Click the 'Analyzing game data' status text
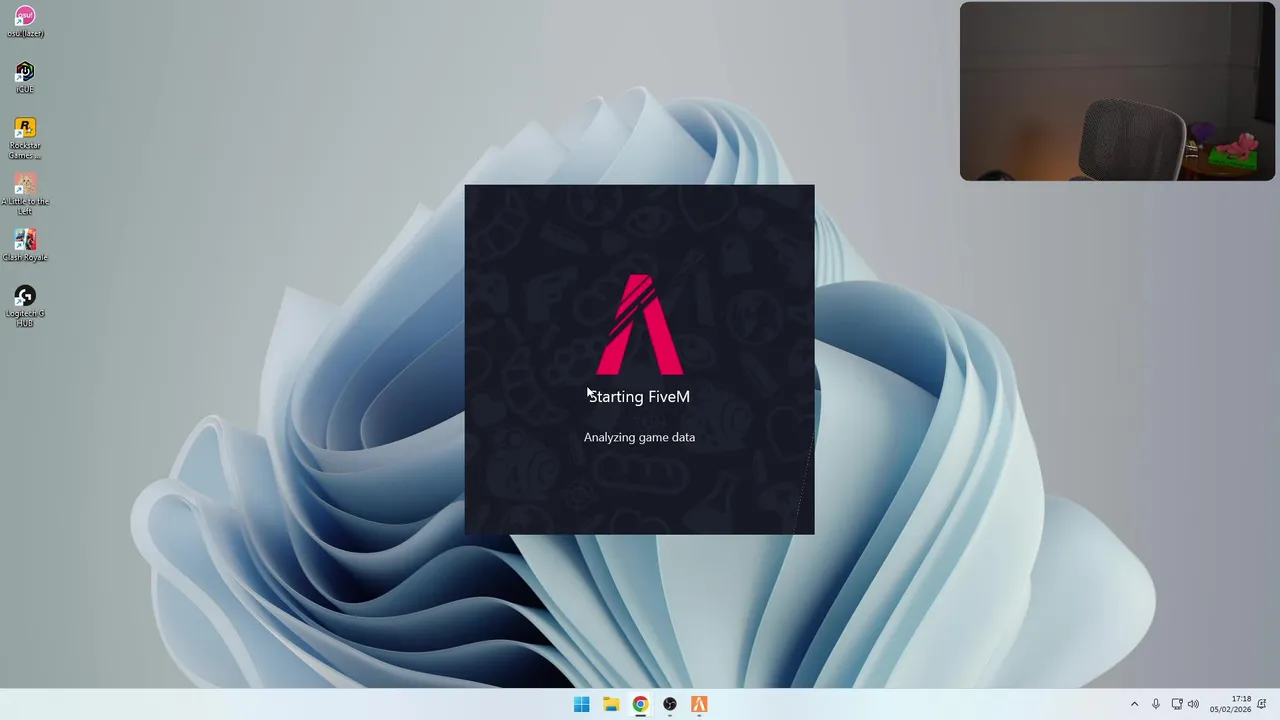The height and width of the screenshot is (720, 1280). point(639,437)
